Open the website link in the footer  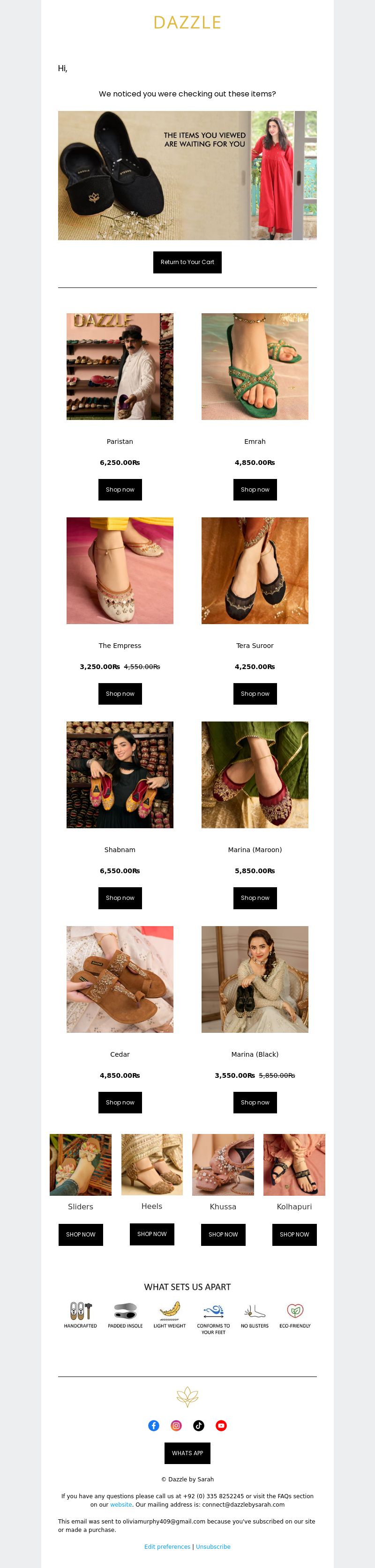coord(121,1504)
